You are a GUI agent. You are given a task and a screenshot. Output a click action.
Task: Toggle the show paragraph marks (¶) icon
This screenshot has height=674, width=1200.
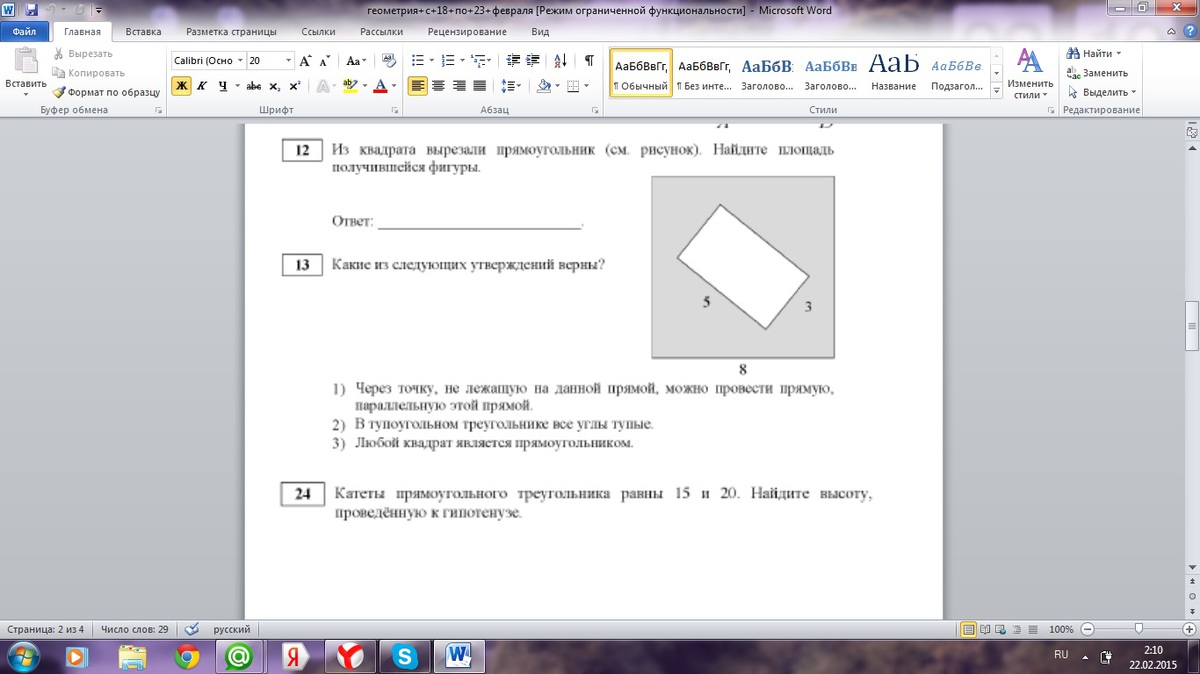click(x=589, y=60)
